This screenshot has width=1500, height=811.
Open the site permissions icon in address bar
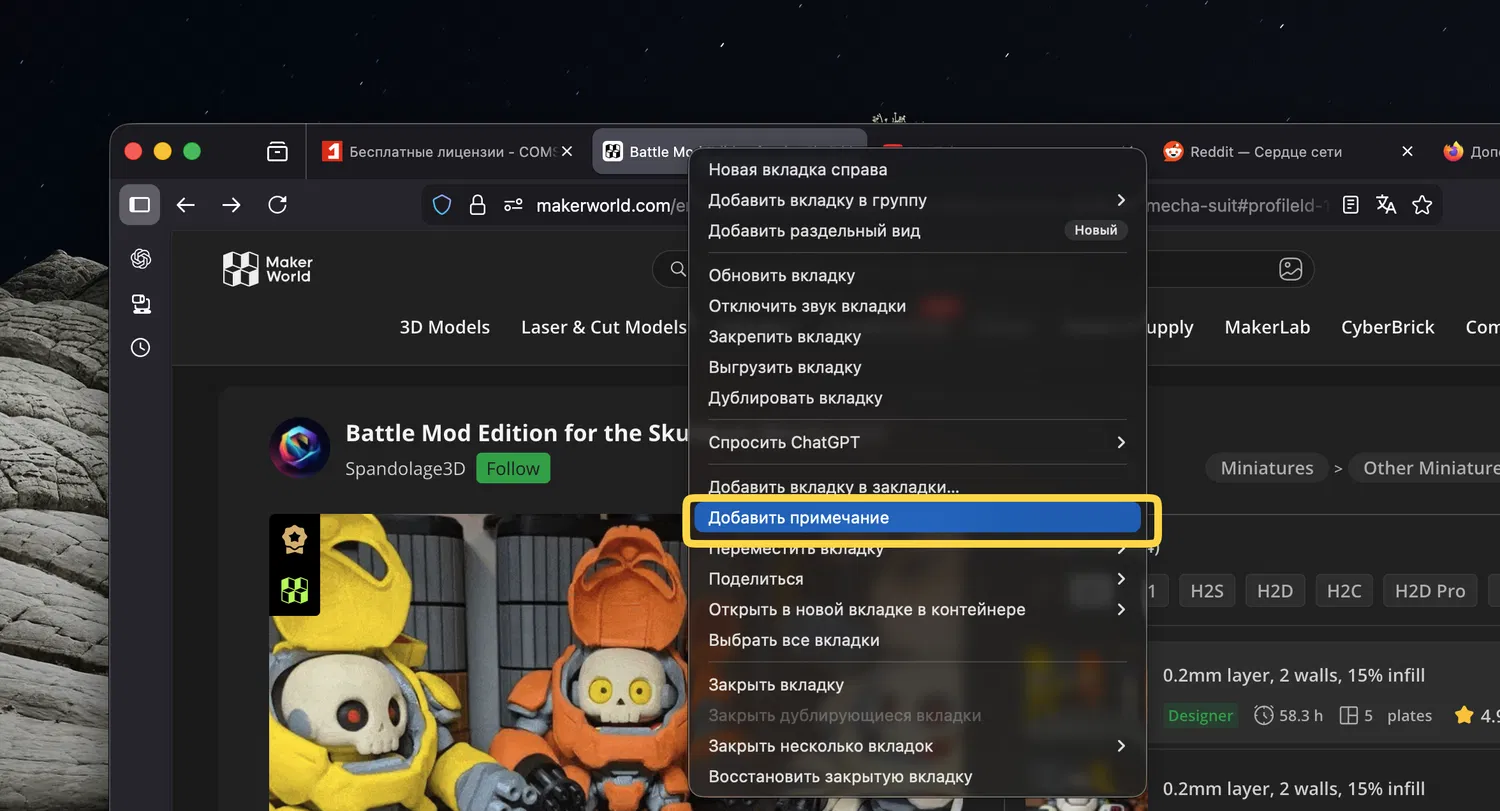513,205
